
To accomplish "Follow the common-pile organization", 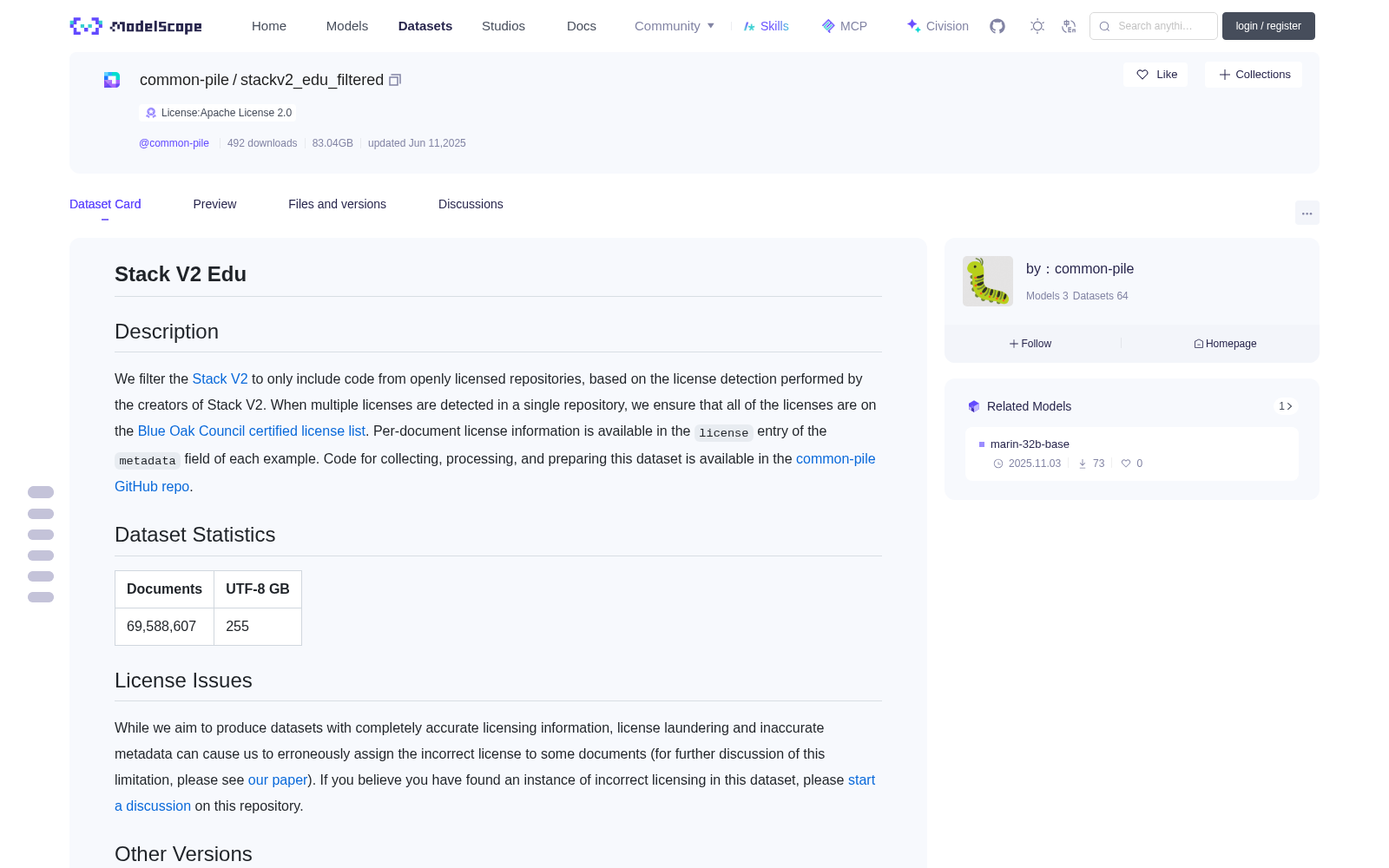I will pyautogui.click(x=1030, y=344).
